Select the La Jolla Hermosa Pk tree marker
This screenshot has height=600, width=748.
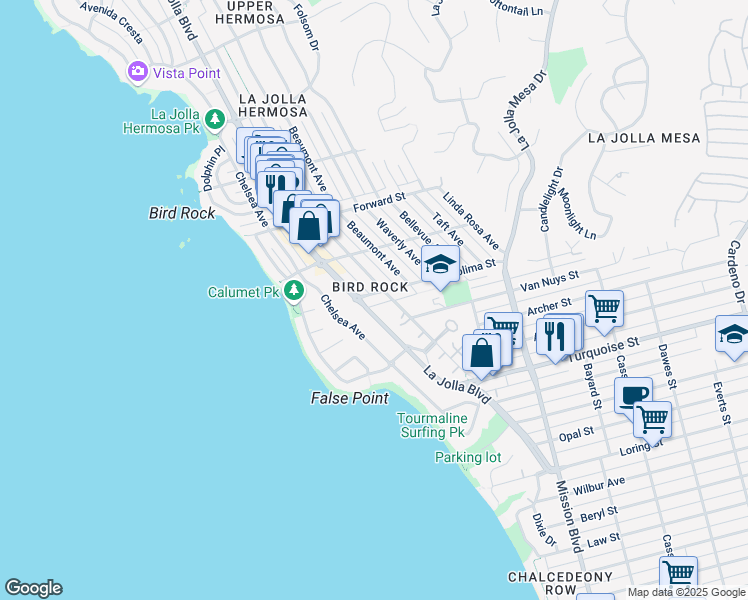(215, 119)
